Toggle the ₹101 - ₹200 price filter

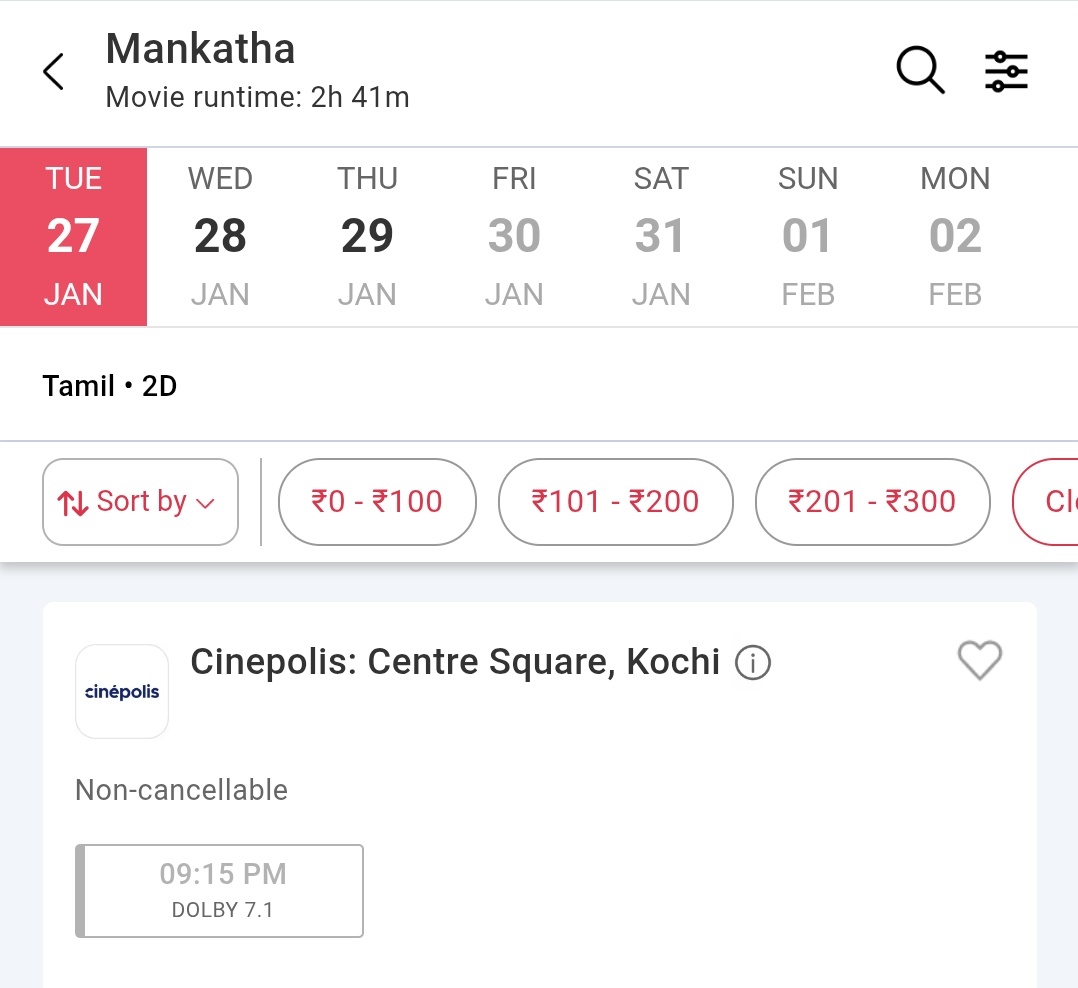[615, 502]
